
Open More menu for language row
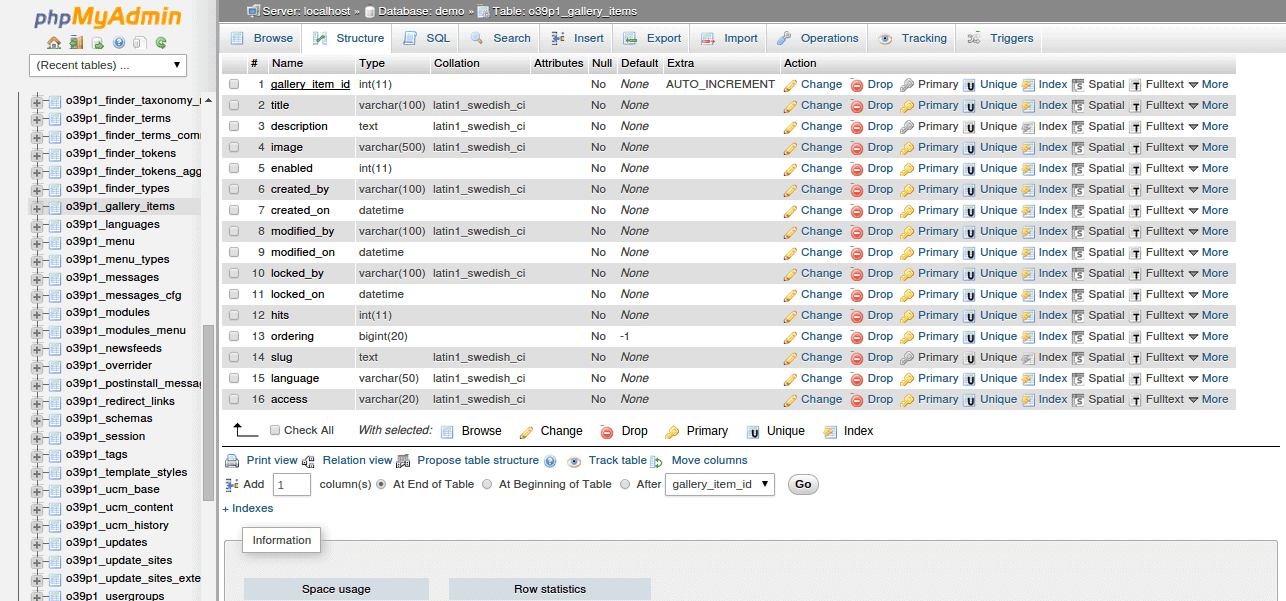tap(1208, 378)
